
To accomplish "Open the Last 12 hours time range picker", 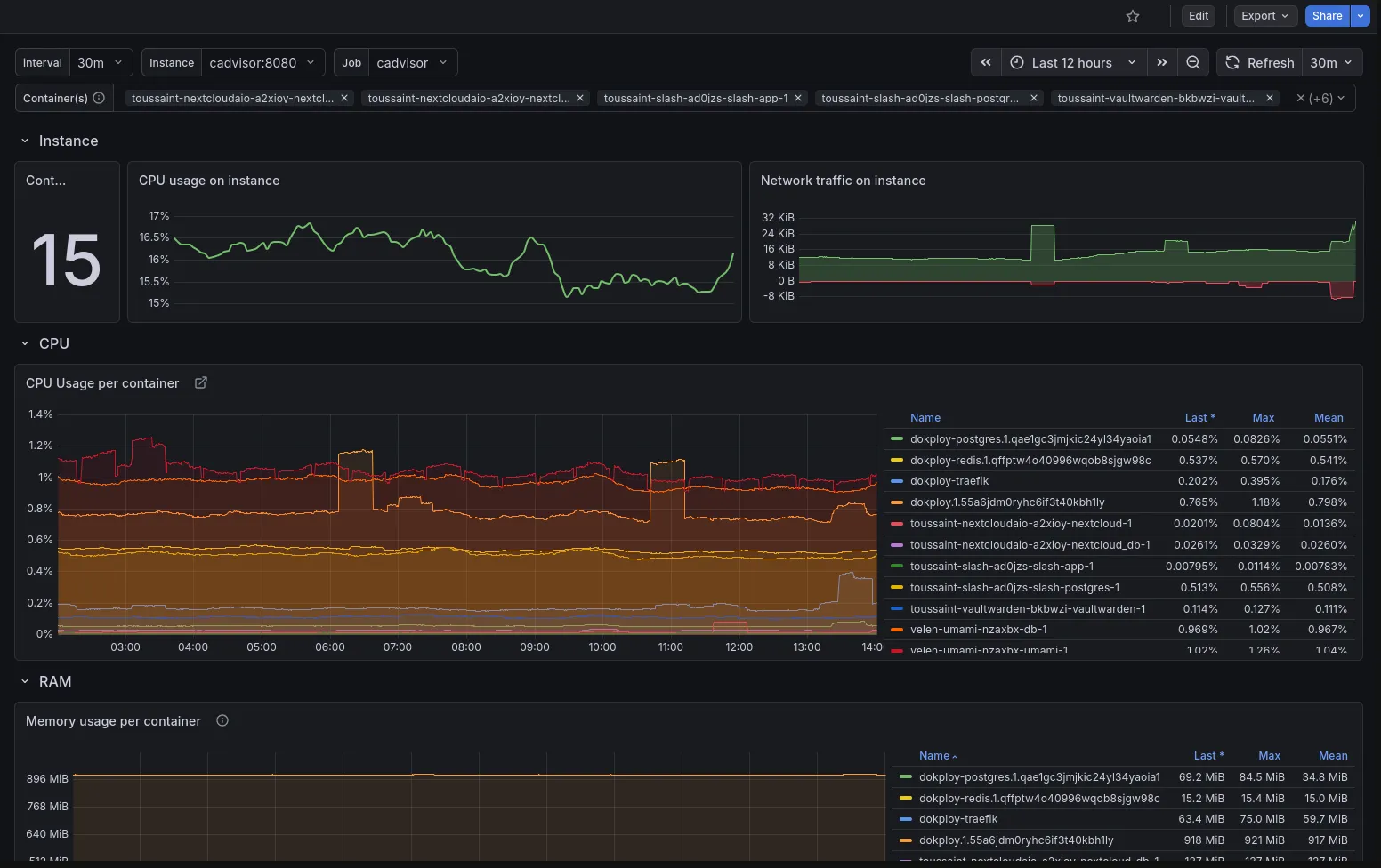I will click(x=1071, y=62).
